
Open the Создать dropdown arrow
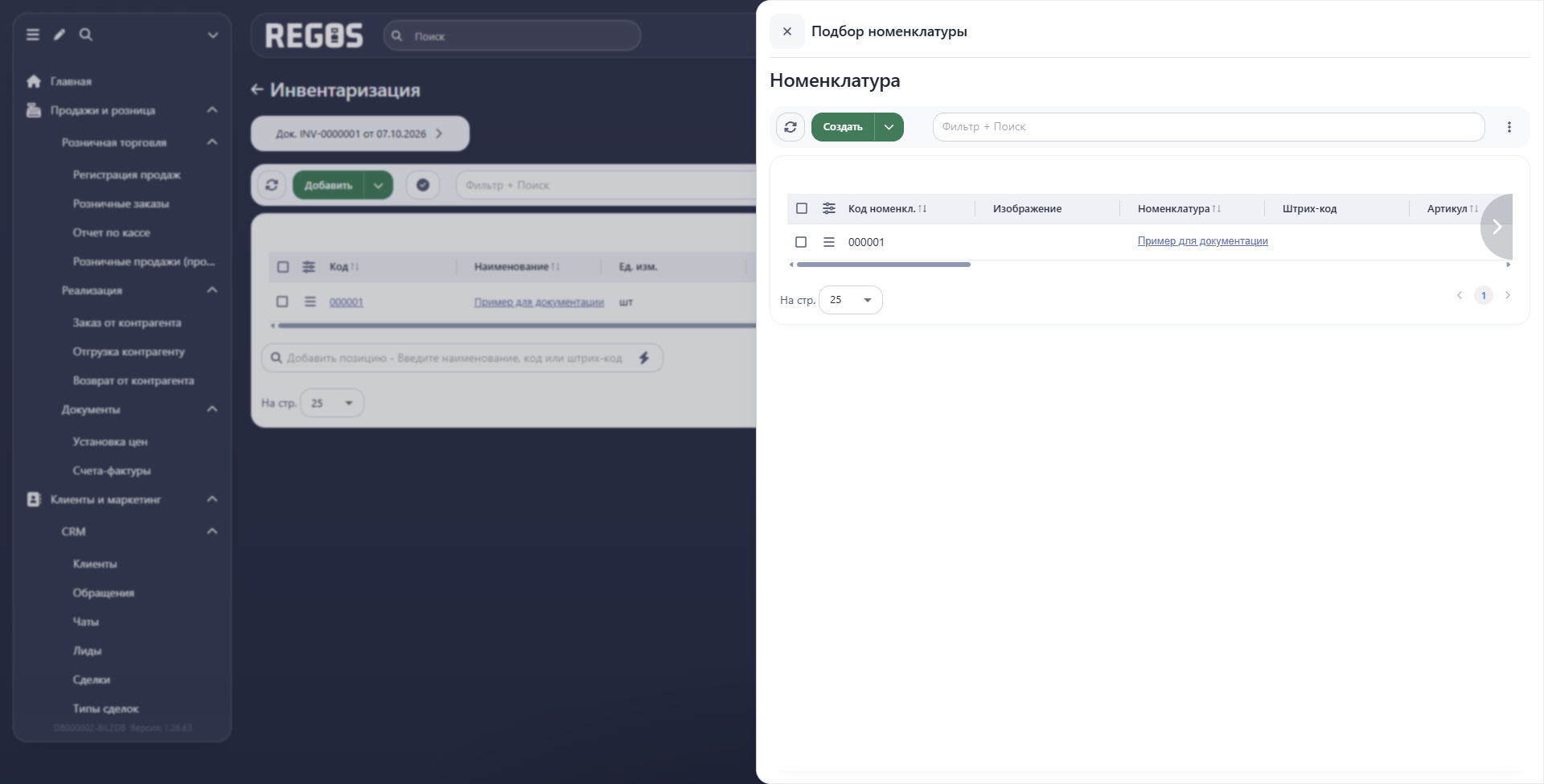click(889, 127)
